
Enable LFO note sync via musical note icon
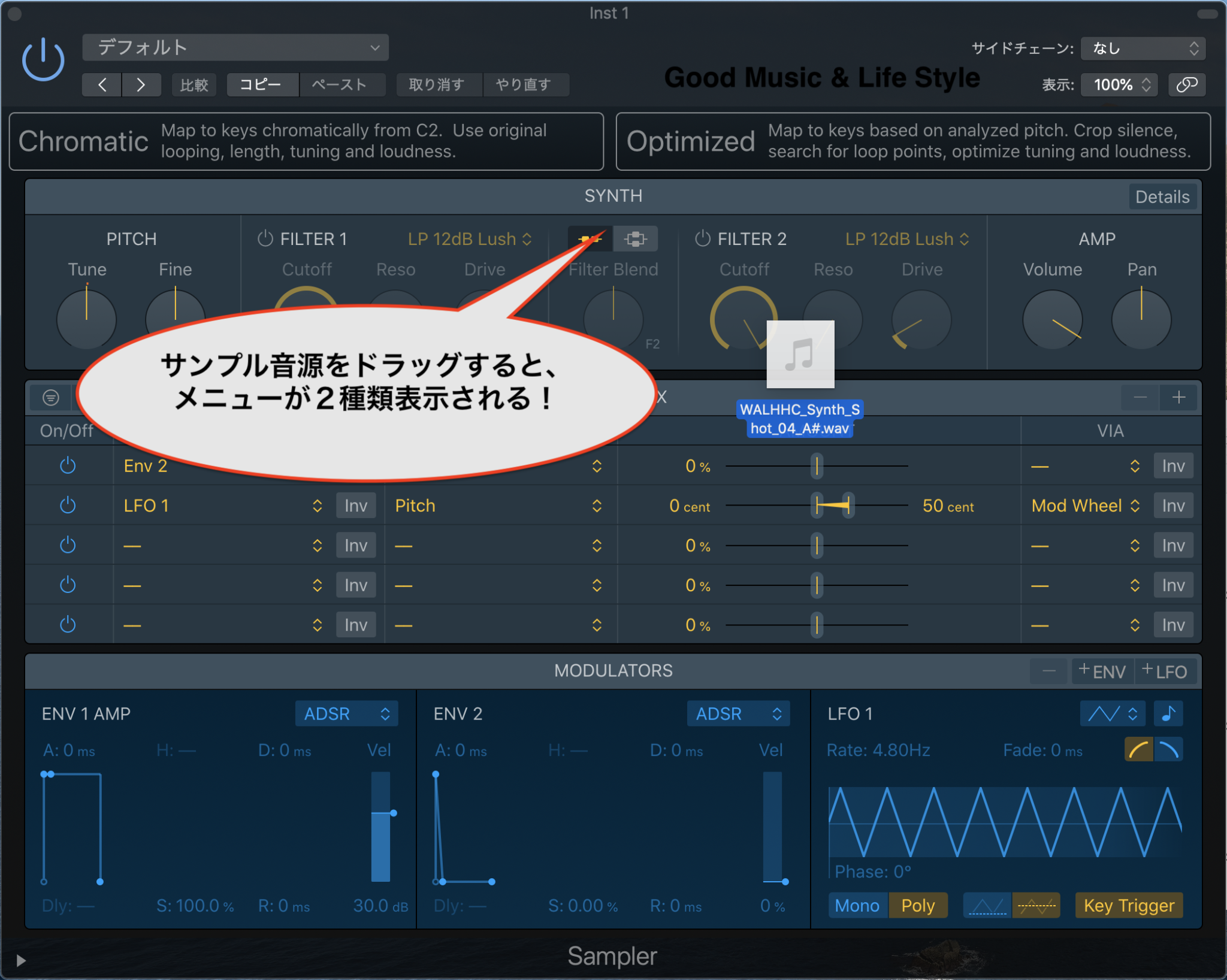[x=1168, y=713]
